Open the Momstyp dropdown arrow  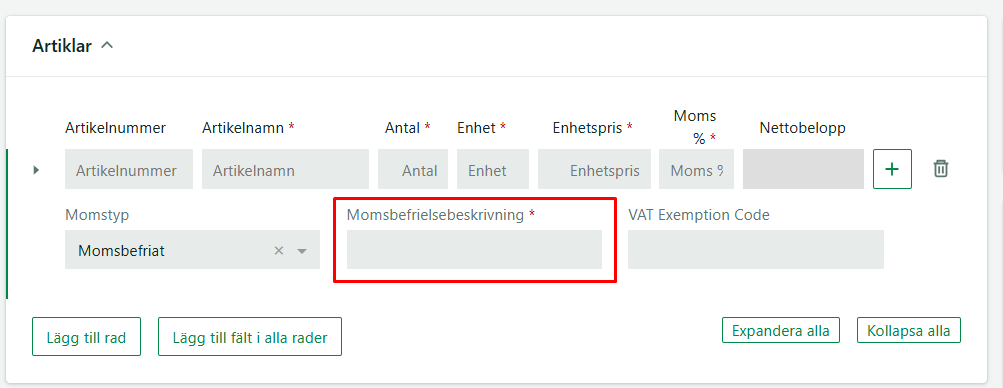302,251
